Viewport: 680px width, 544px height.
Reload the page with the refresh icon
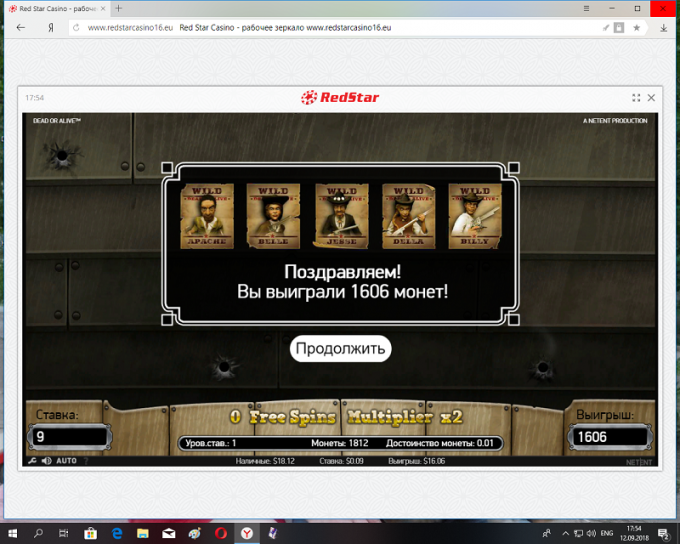click(x=76, y=28)
